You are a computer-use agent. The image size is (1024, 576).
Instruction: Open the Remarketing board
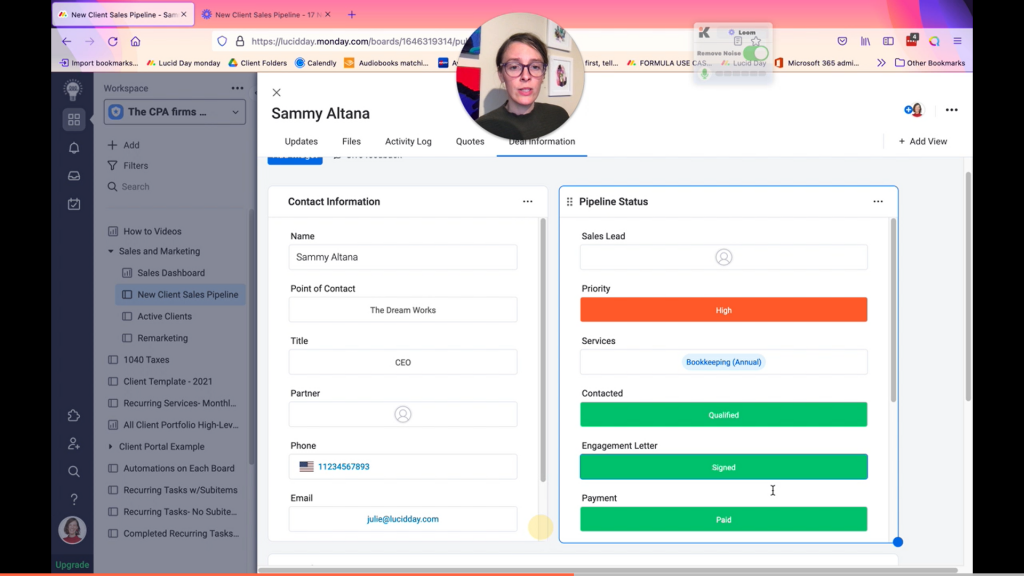[x=162, y=338]
